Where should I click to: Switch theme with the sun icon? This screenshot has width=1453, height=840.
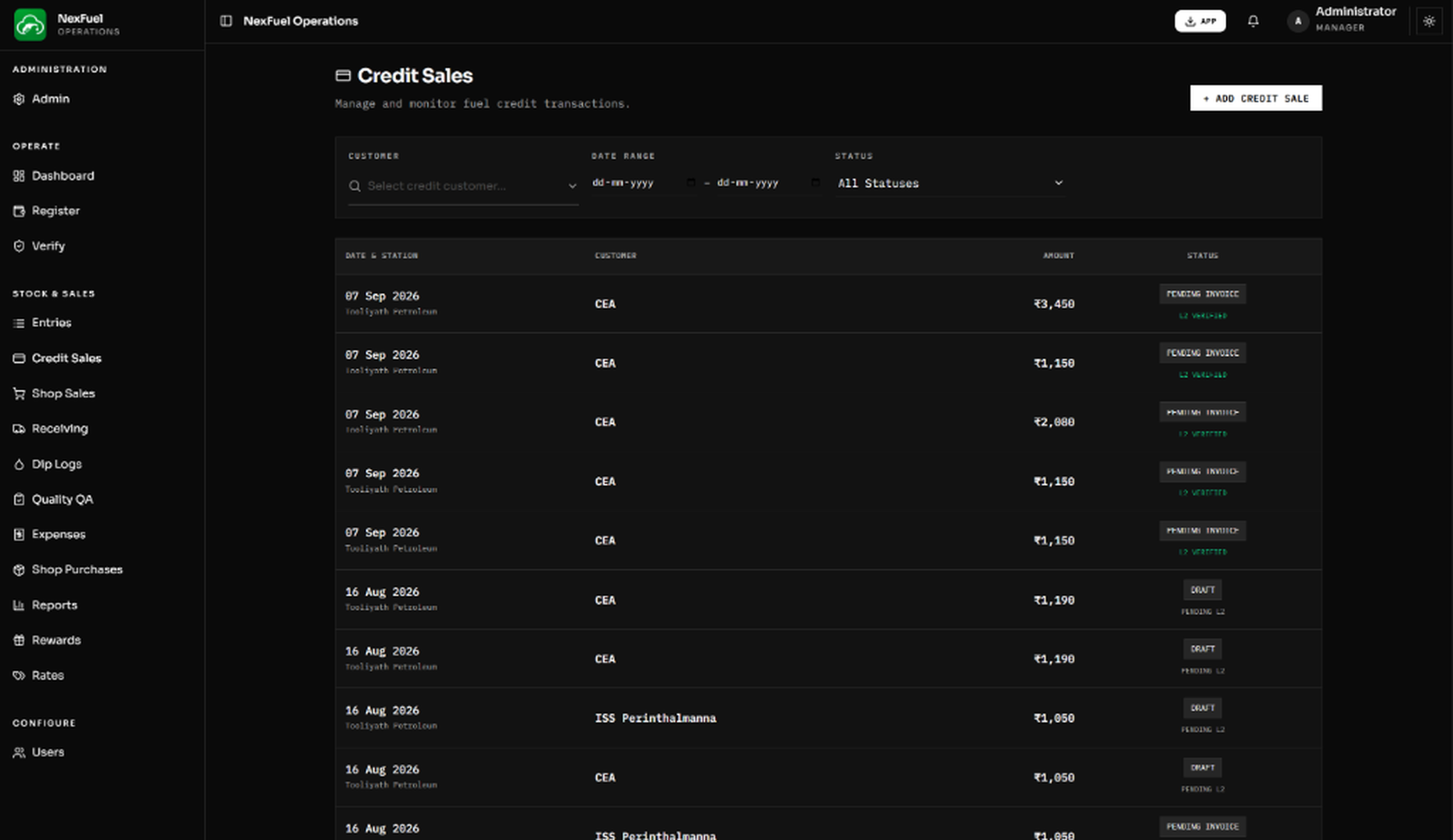point(1429,21)
